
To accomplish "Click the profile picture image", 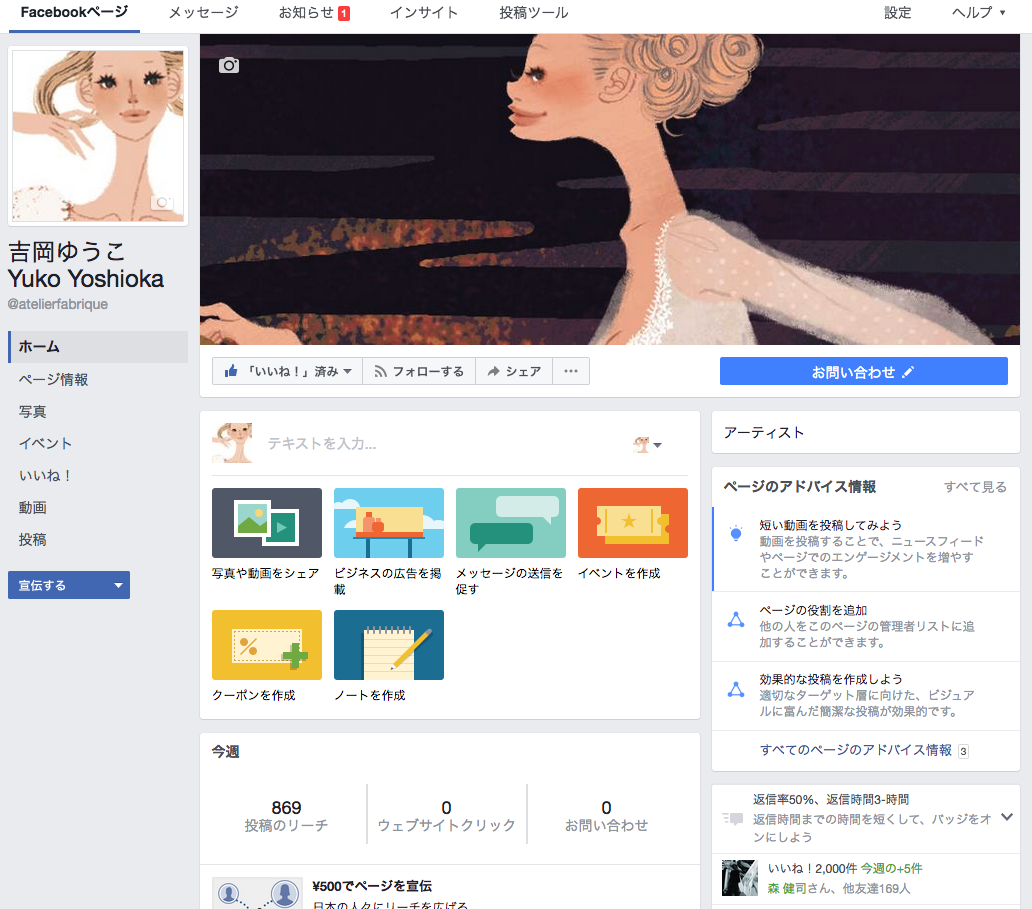I will 98,136.
